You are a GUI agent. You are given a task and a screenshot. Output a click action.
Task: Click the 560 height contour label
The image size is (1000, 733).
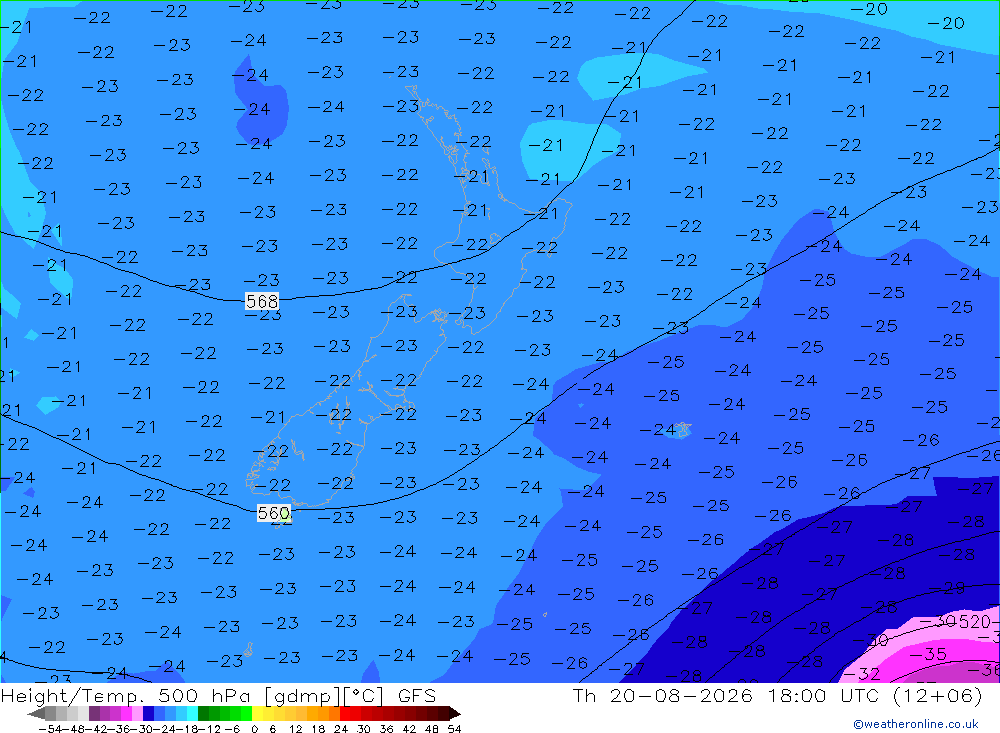[274, 513]
